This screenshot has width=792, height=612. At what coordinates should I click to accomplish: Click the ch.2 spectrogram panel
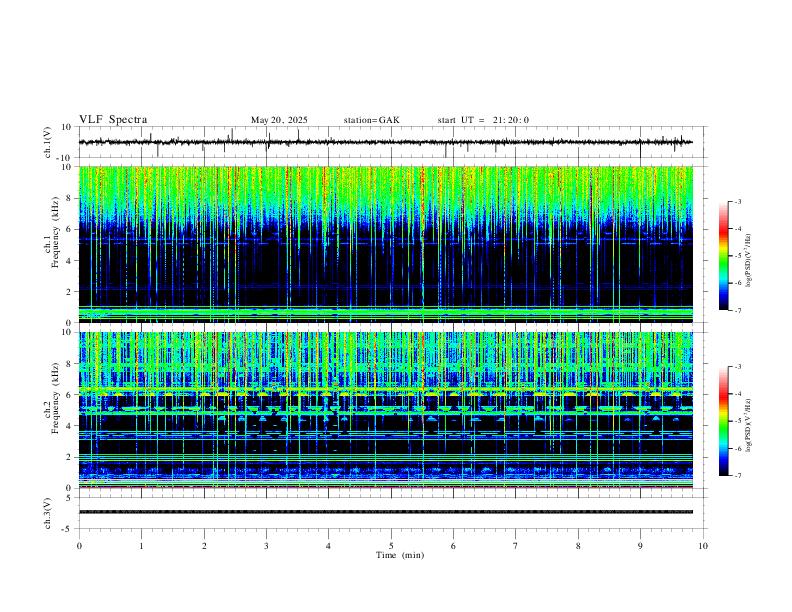pos(386,410)
